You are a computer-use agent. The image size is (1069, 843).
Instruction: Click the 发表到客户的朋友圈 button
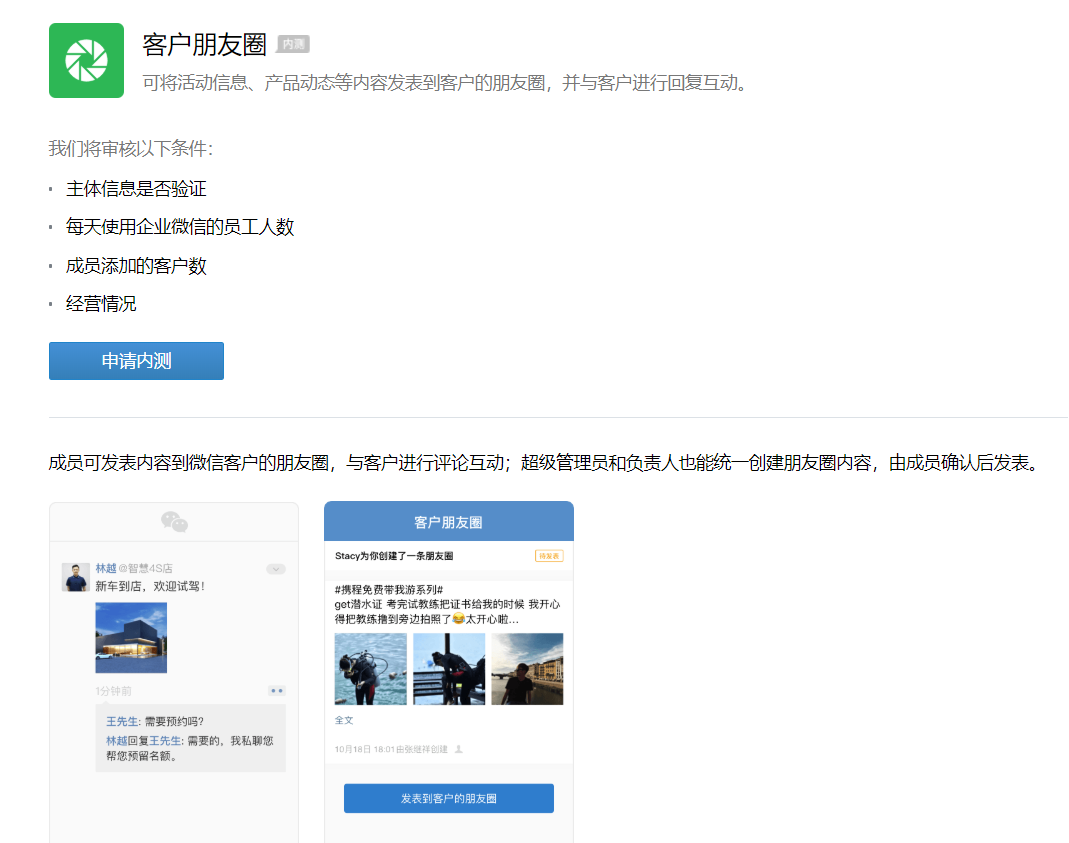449,798
